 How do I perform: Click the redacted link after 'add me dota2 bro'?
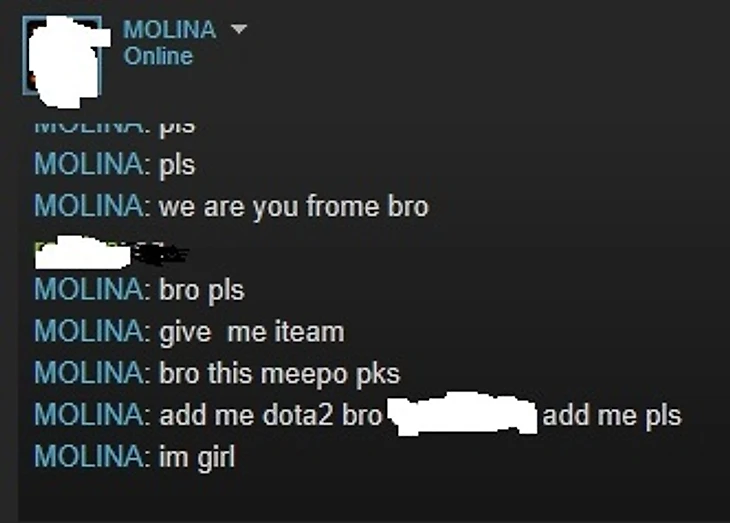463,414
